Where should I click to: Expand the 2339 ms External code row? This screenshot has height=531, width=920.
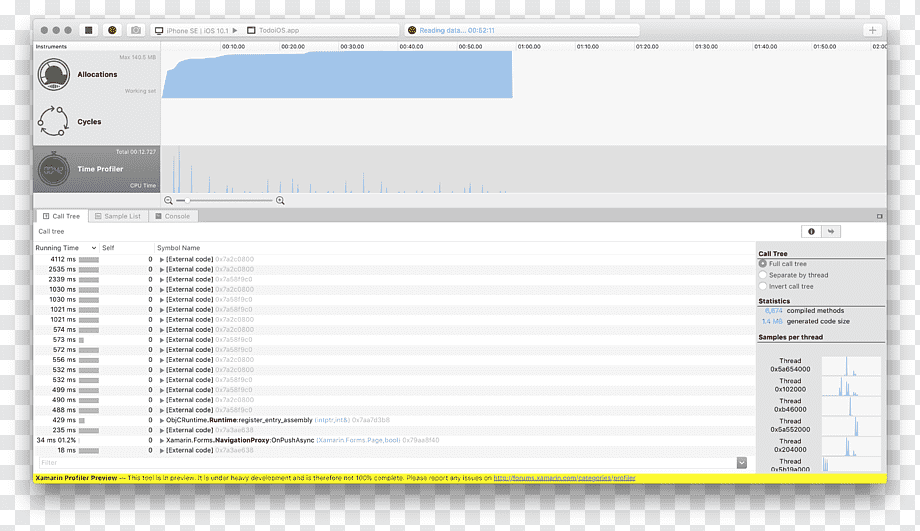coord(162,279)
